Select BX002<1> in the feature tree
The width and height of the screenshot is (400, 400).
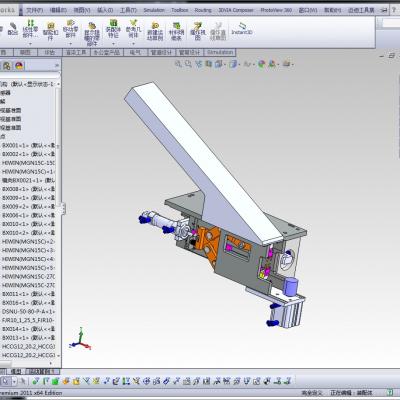(x=28, y=154)
